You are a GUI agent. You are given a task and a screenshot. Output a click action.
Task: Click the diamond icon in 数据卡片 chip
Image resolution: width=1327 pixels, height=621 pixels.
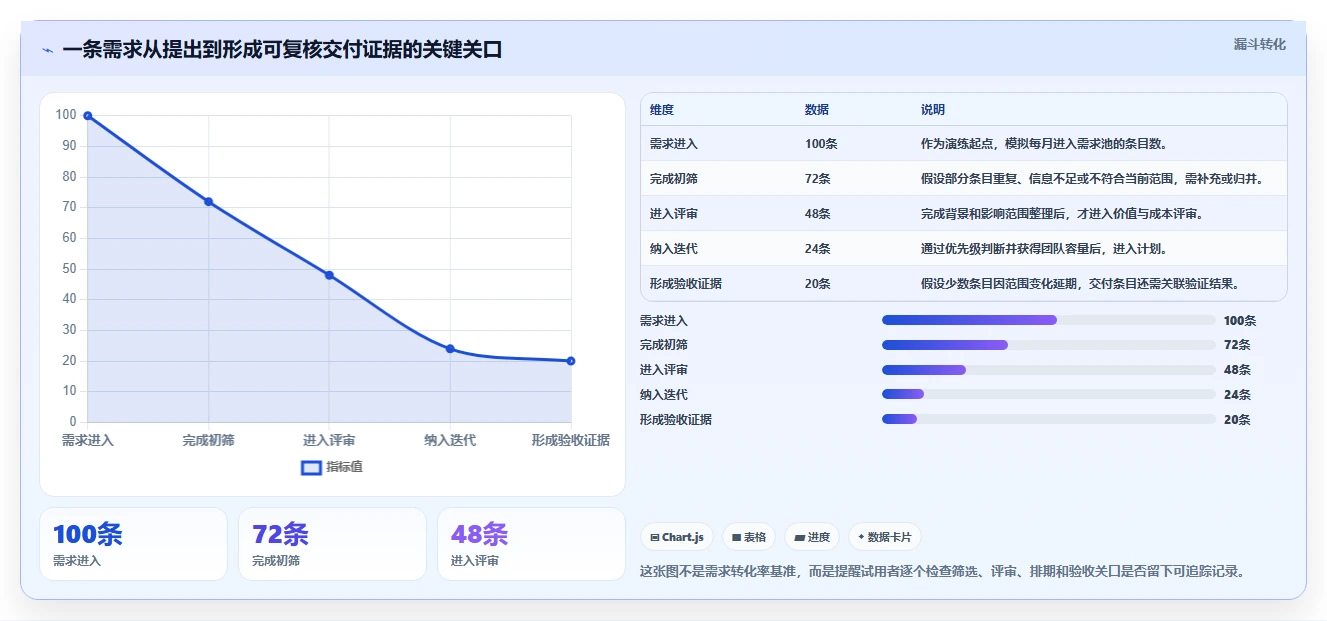[x=861, y=537]
